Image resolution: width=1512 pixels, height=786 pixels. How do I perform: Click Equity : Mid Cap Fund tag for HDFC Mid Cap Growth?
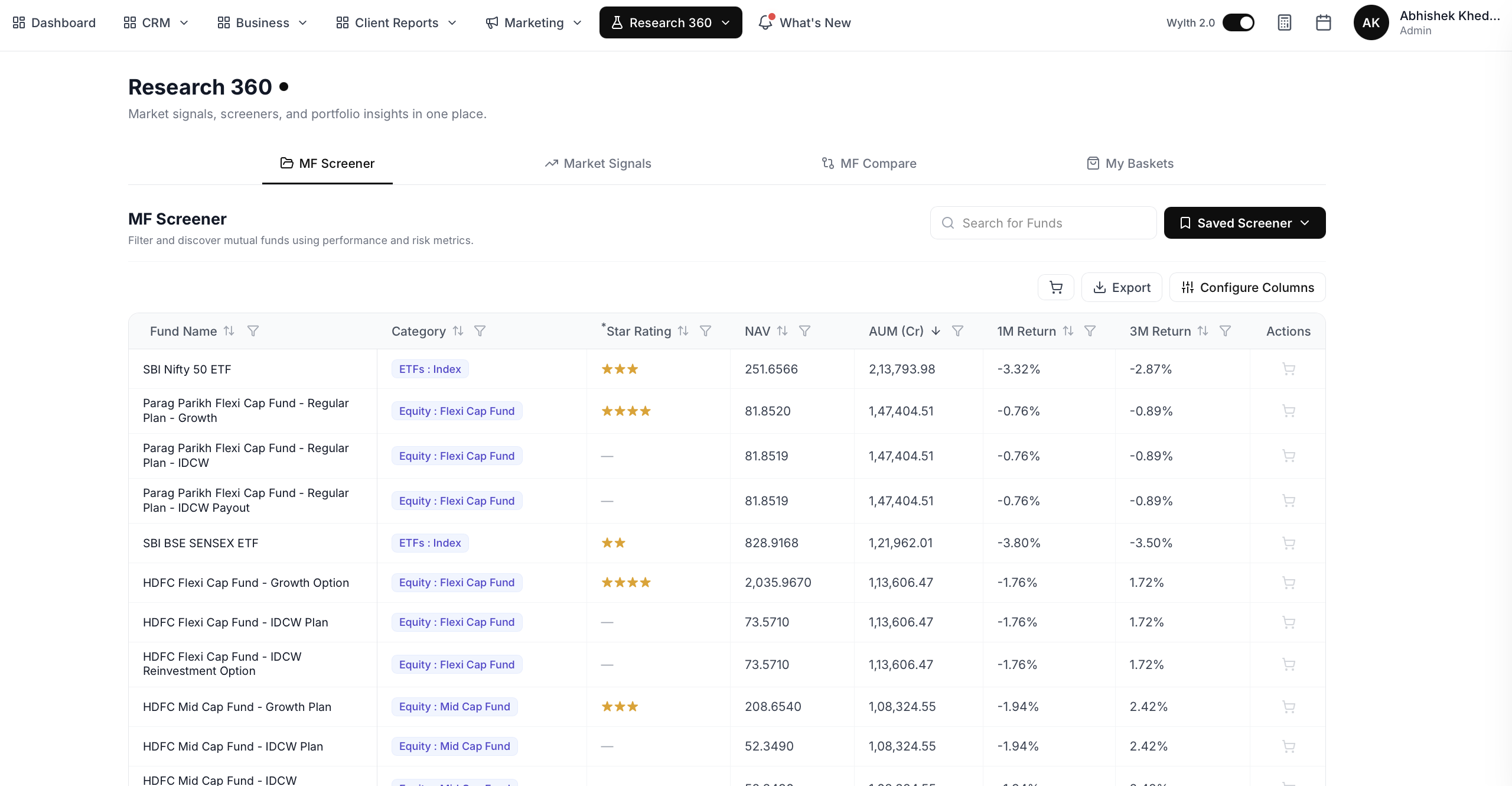[x=455, y=707]
